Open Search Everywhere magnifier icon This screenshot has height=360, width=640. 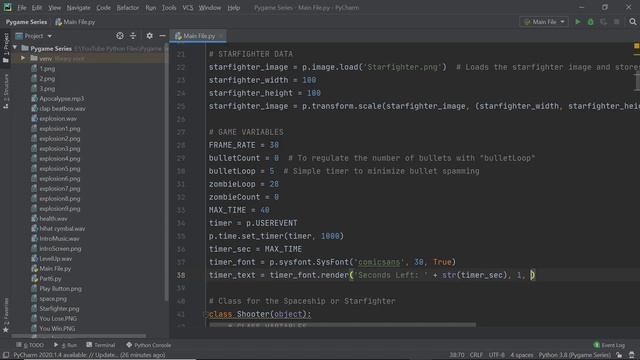point(633,22)
